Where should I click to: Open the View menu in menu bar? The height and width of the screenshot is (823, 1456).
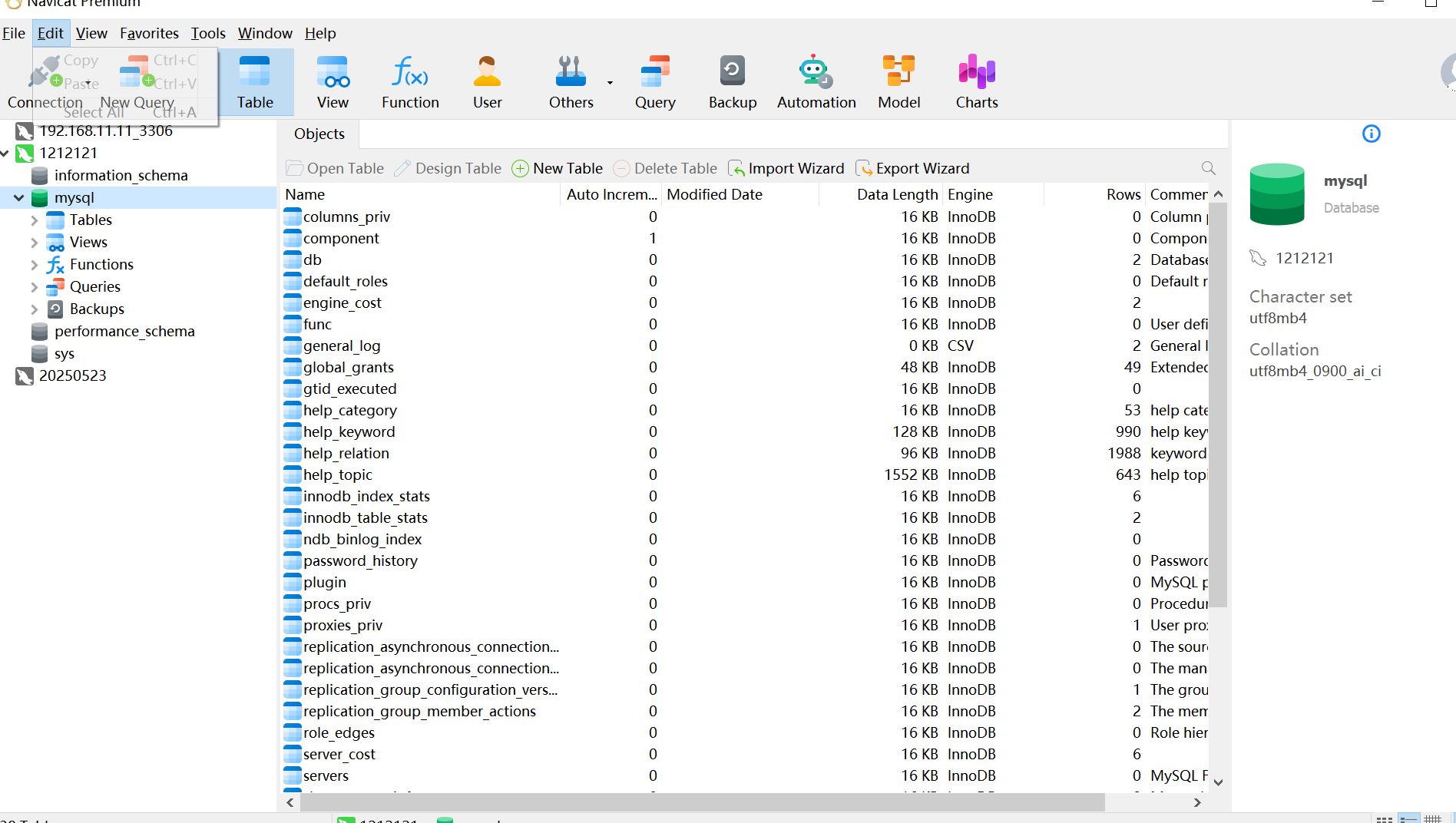tap(91, 33)
